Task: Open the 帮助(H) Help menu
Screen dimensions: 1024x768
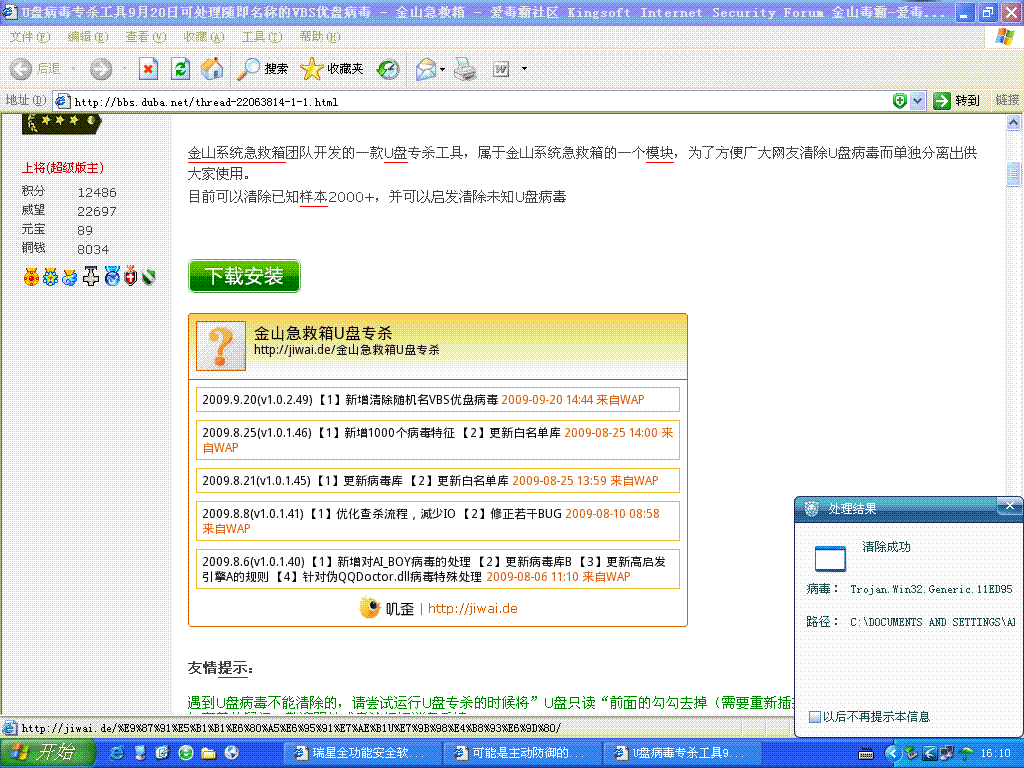Action: coord(319,37)
